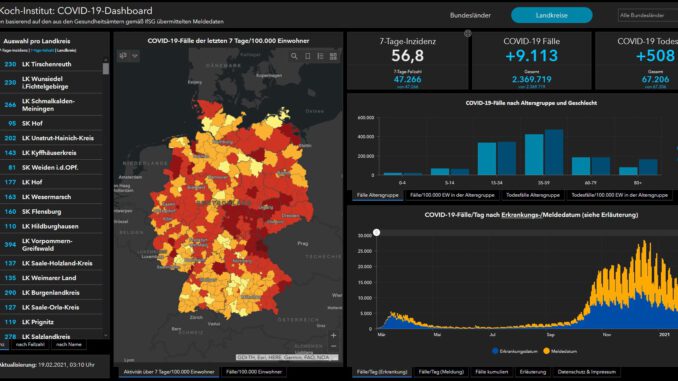
Task: Sort the list nach Name
Action: pyautogui.click(x=69, y=345)
